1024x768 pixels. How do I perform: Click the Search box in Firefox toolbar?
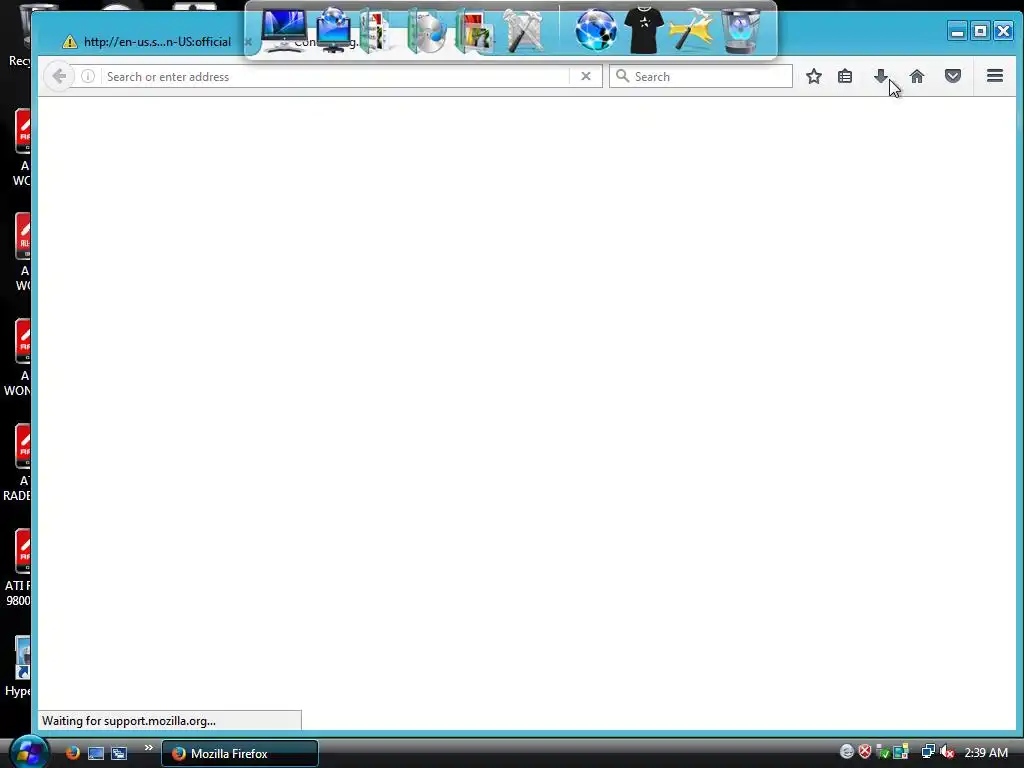(701, 76)
